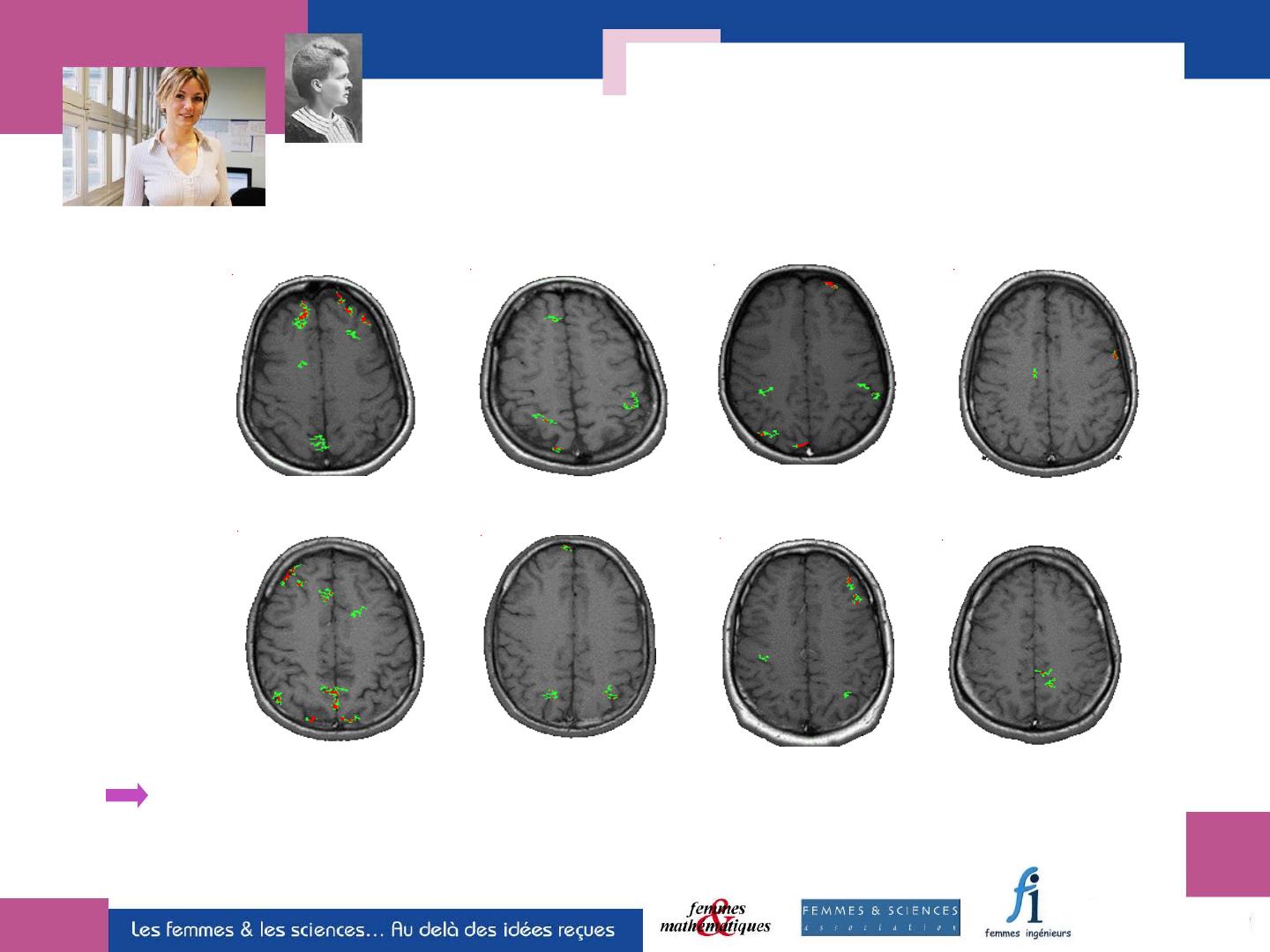
Task: Open the Femmes & Sciences association logo
Action: 879,918
